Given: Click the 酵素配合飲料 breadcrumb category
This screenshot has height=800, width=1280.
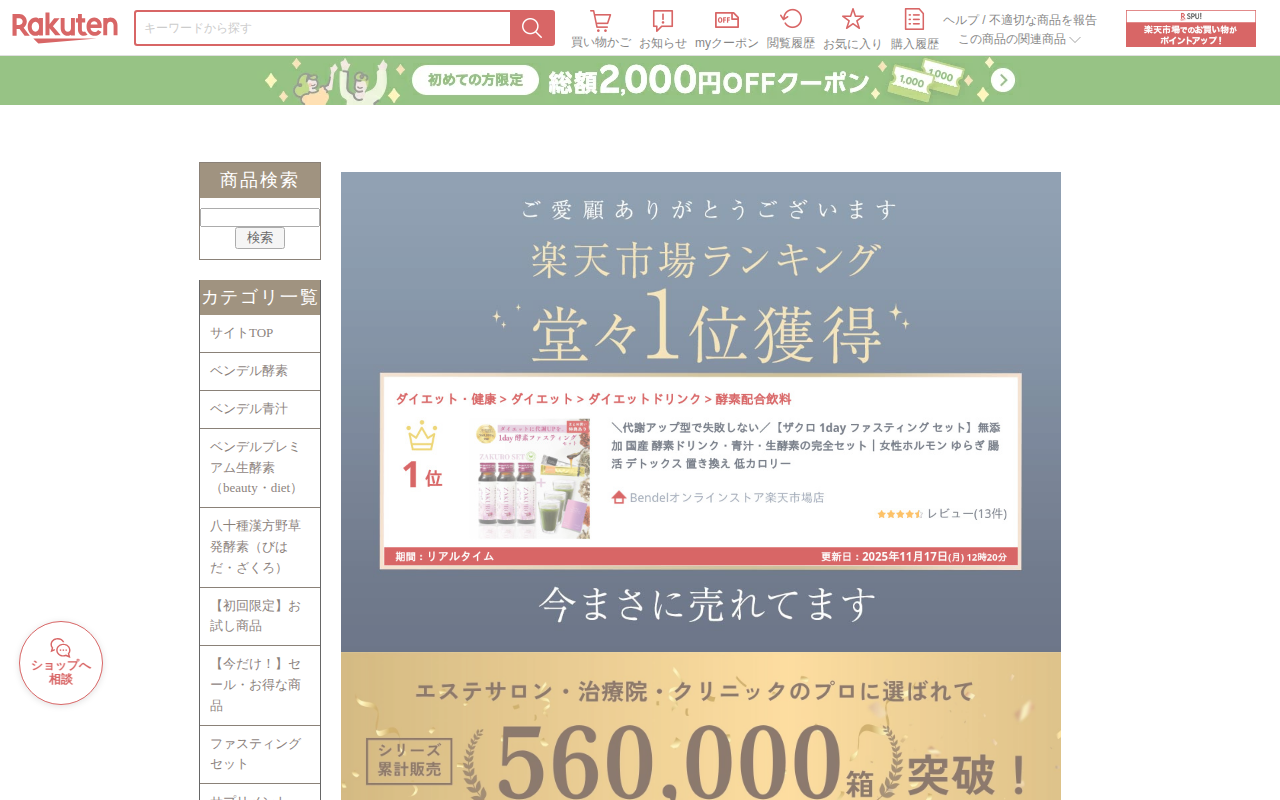Looking at the screenshot, I should click(753, 399).
